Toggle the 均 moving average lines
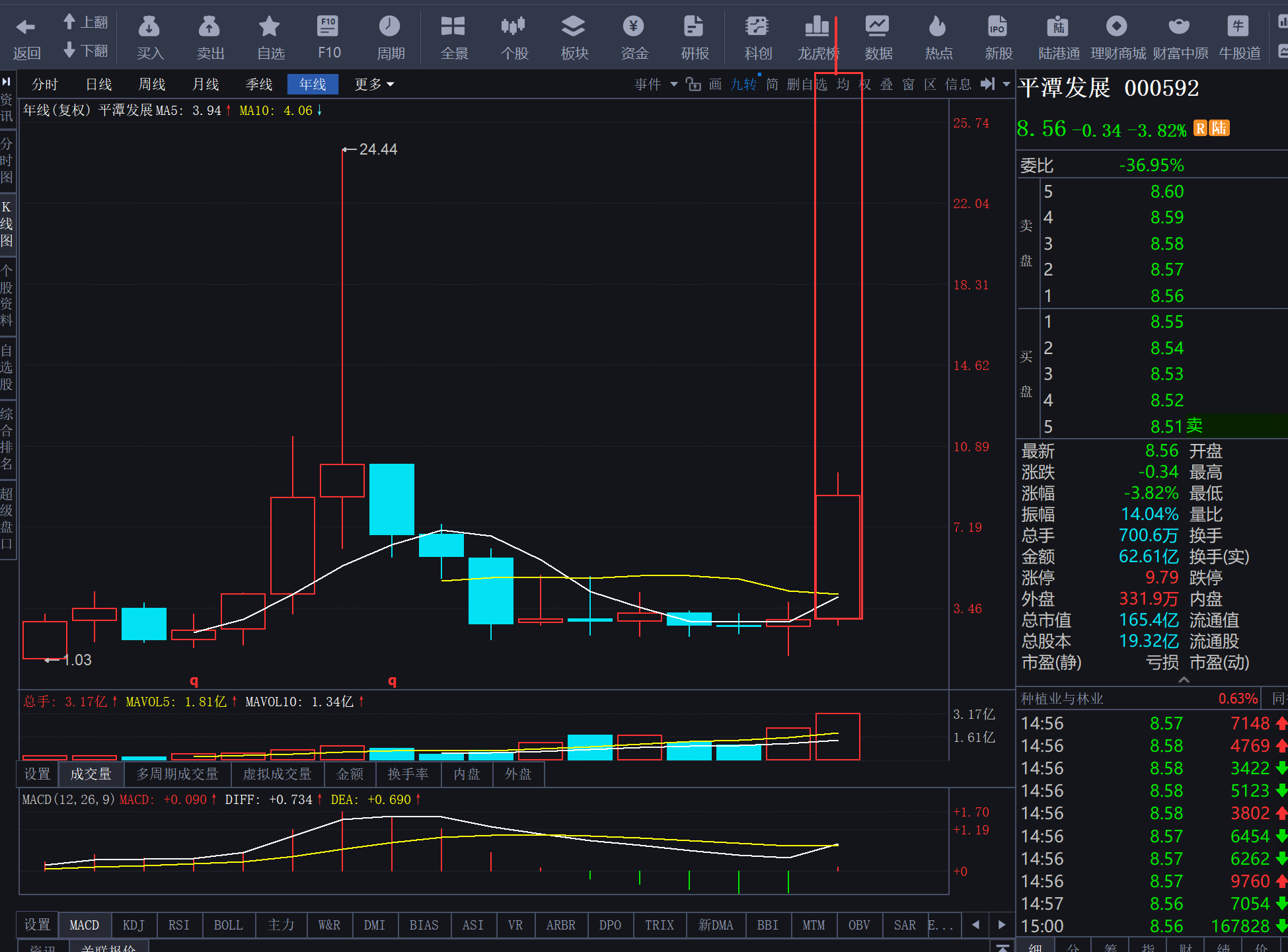This screenshot has height=952, width=1288. (x=843, y=84)
